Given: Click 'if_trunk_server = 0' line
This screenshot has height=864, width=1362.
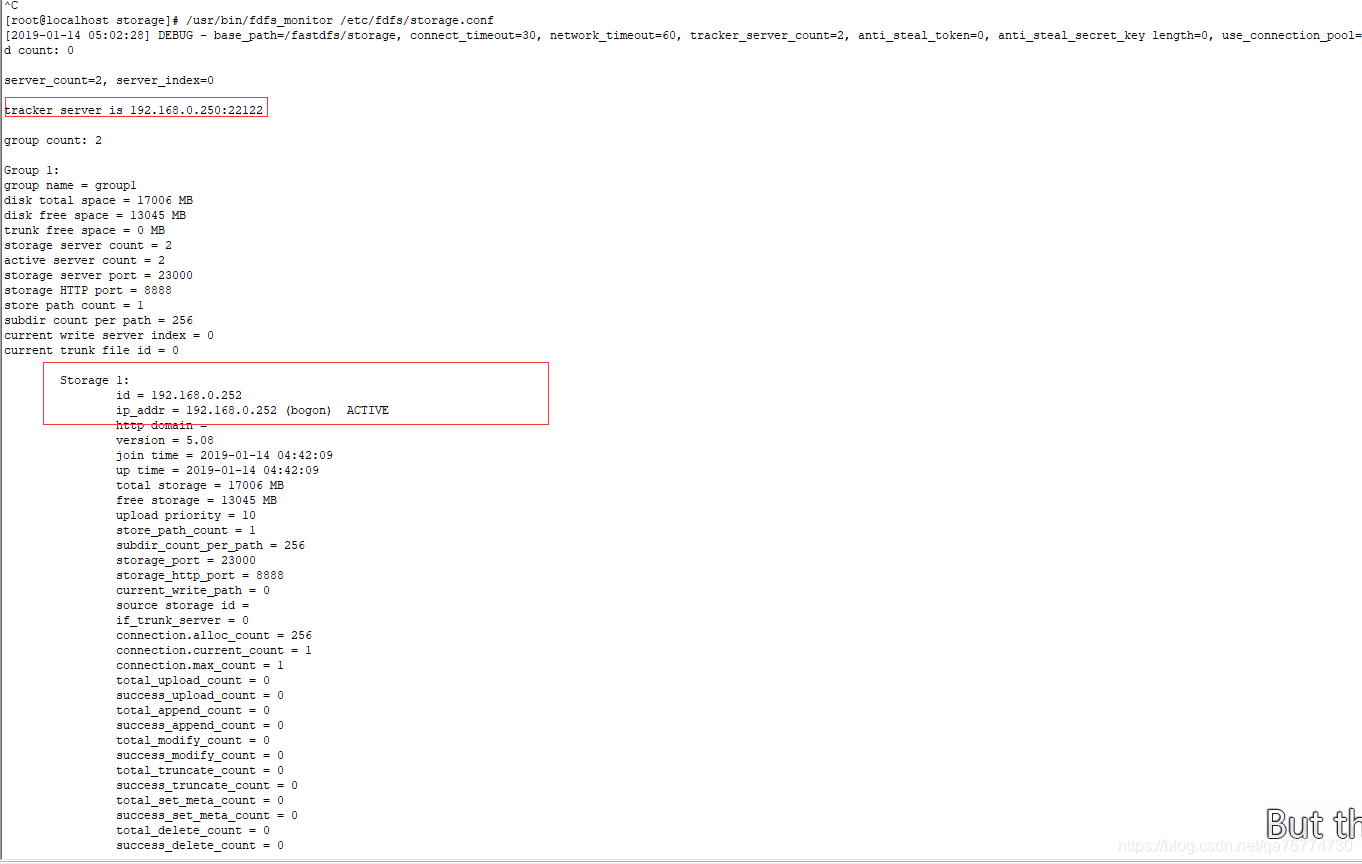Looking at the screenshot, I should coord(183,620).
